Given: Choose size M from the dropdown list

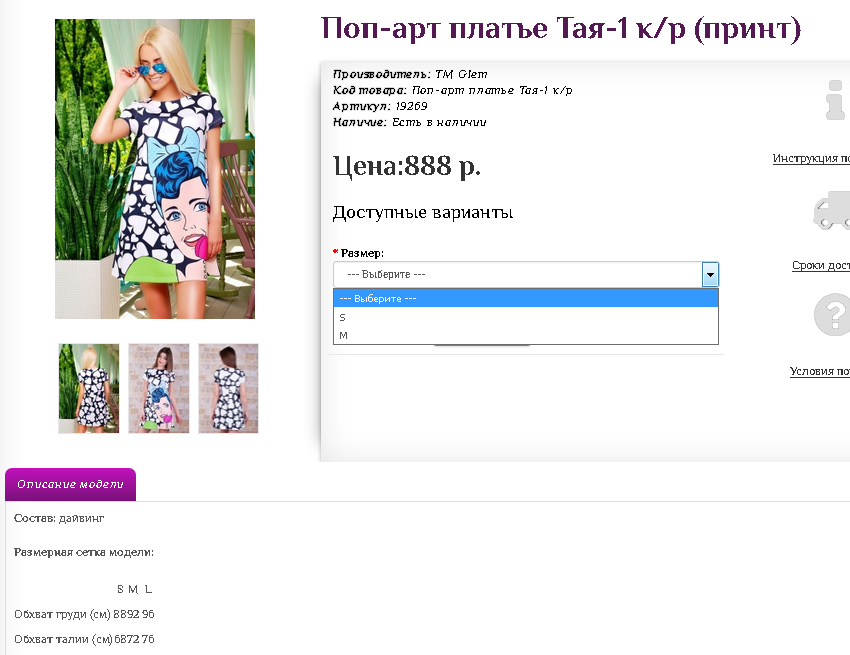Looking at the screenshot, I should tap(526, 335).
